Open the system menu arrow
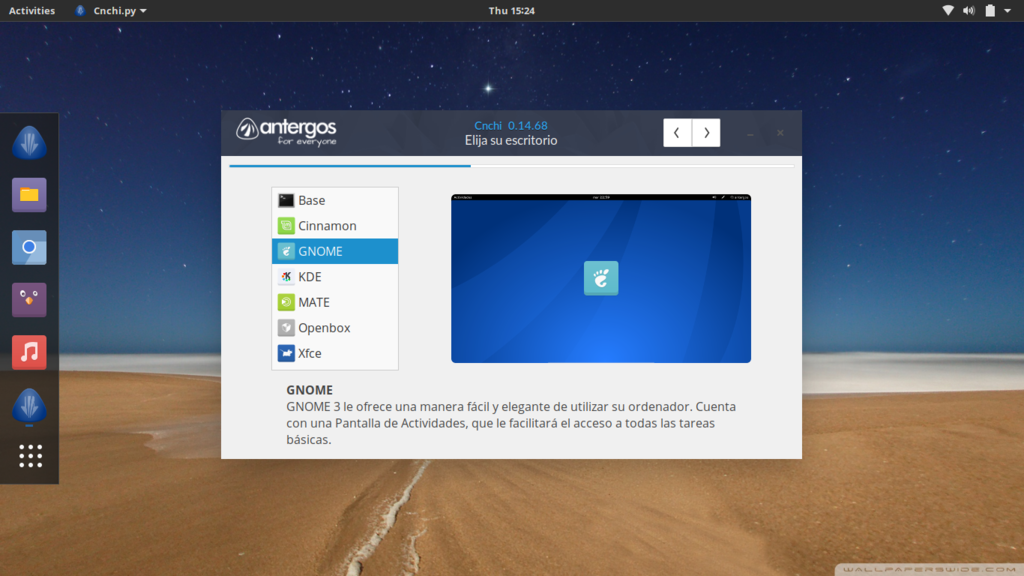Screen dimensions: 1024x576 pos(1007,10)
